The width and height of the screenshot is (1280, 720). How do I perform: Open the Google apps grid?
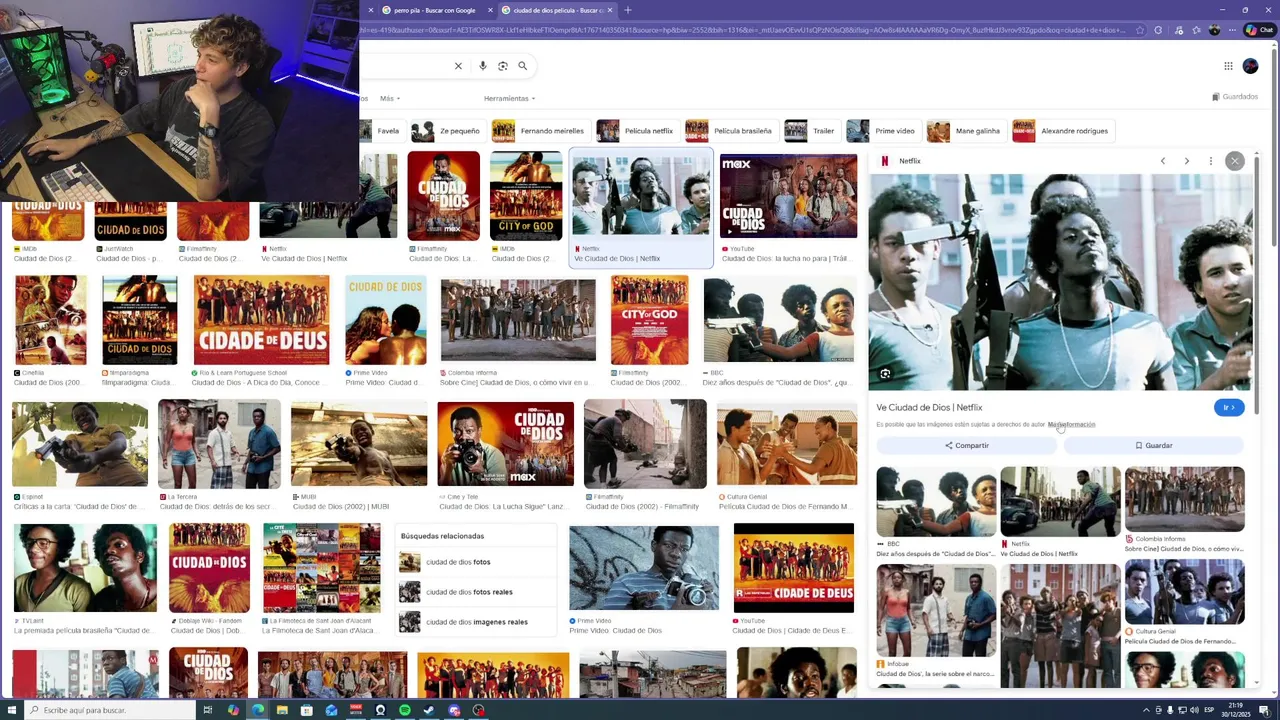coord(1228,66)
